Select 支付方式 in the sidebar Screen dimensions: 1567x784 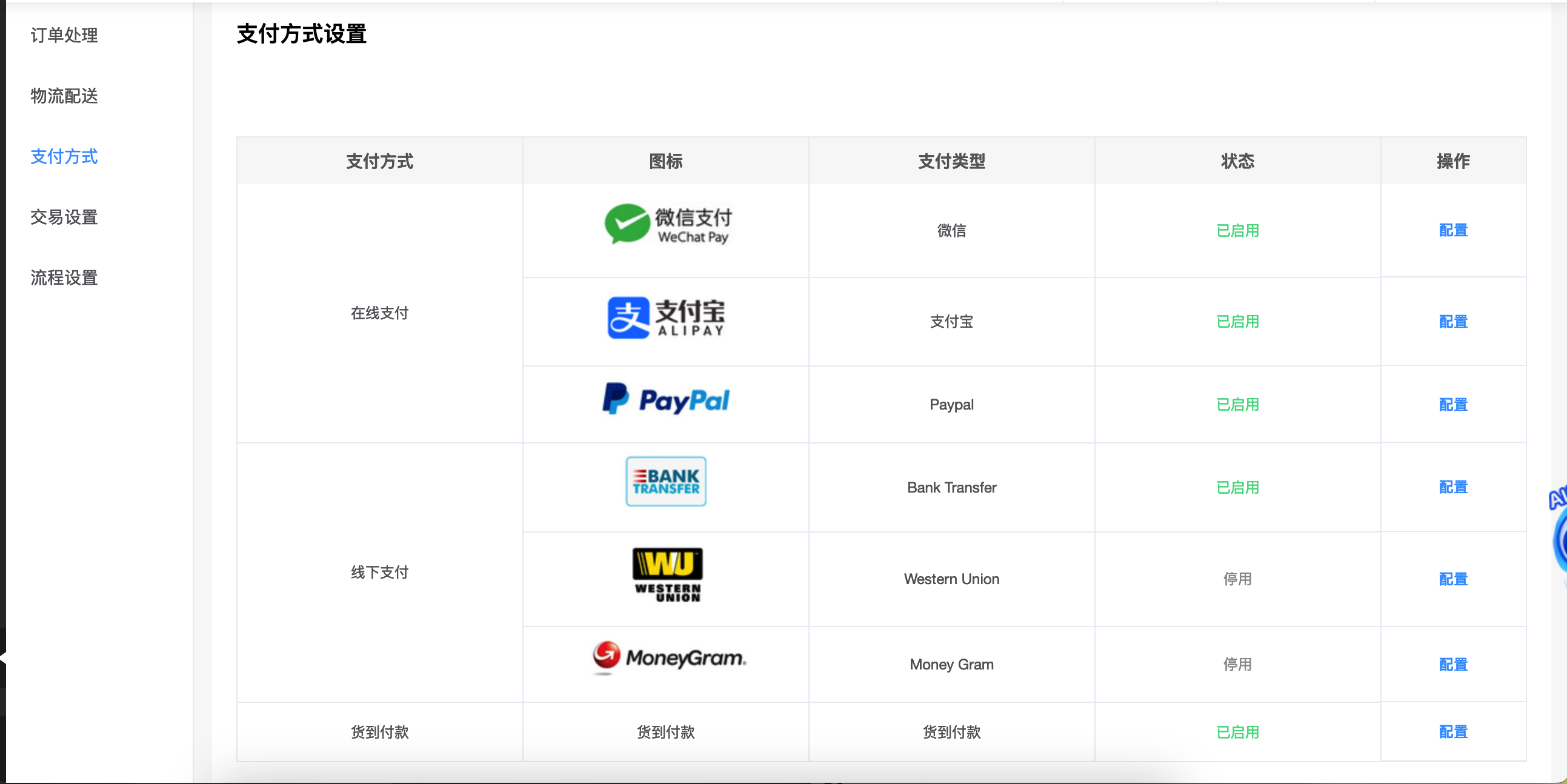tap(64, 157)
